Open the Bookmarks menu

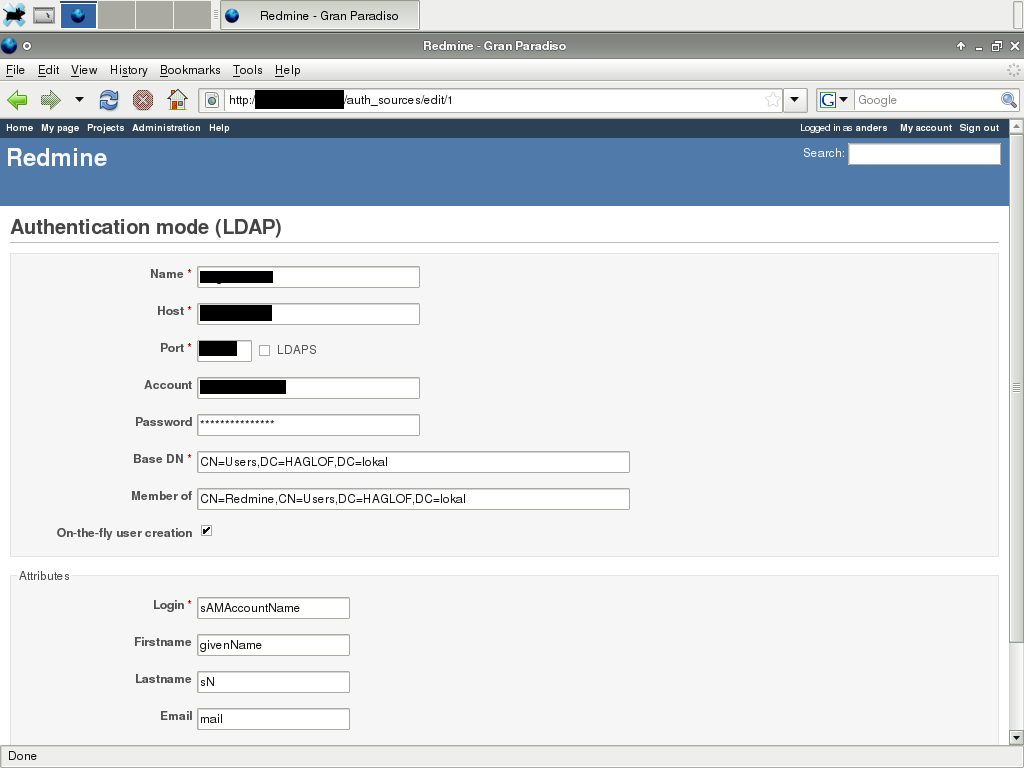pos(189,70)
